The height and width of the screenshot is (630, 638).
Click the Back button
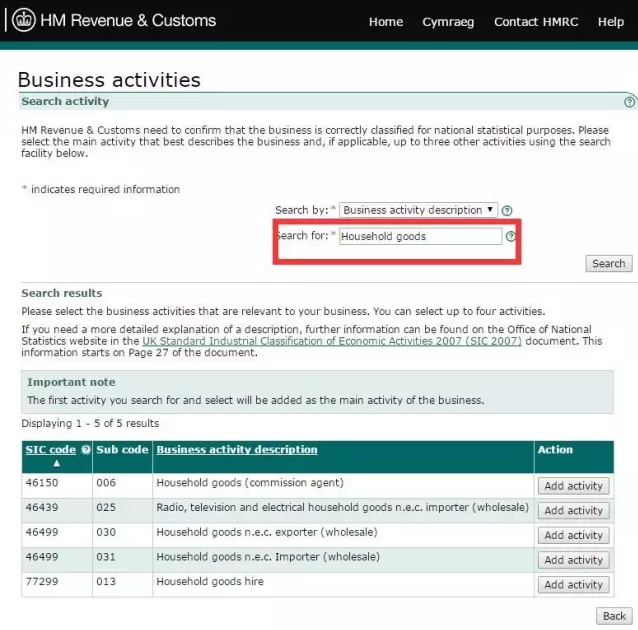(614, 616)
